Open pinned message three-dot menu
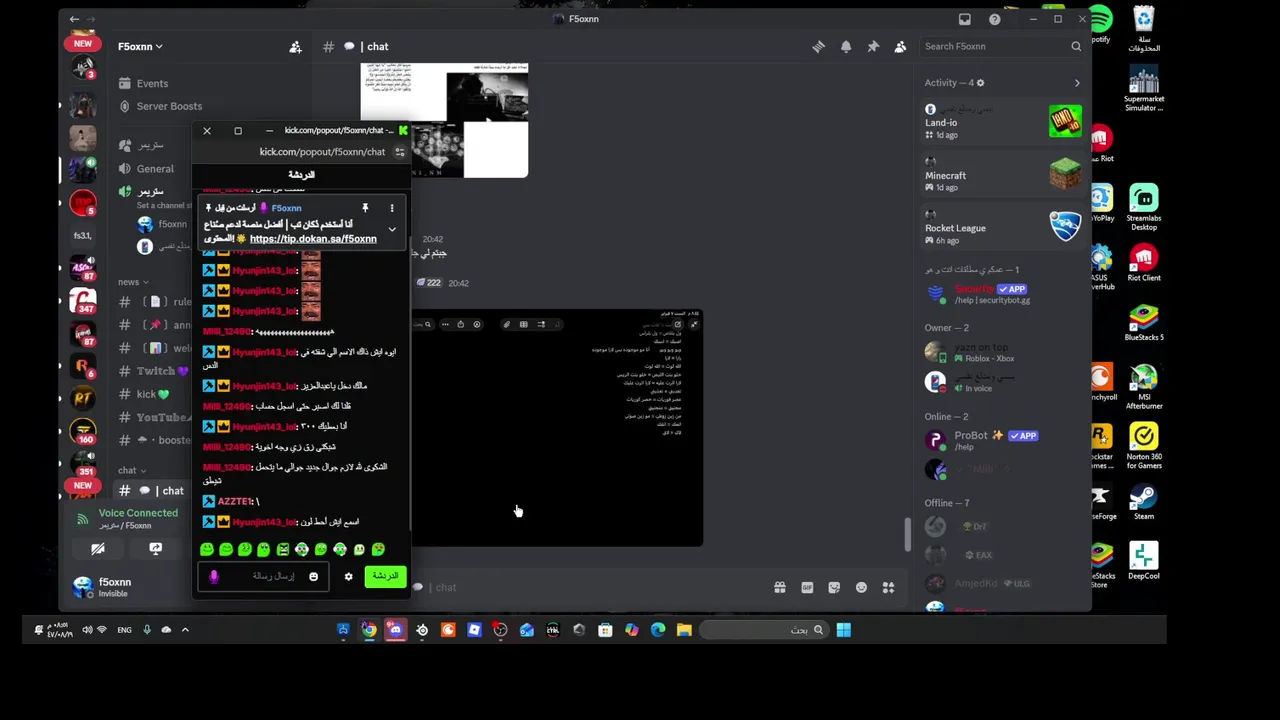Viewport: 1280px width, 720px height. [x=392, y=208]
